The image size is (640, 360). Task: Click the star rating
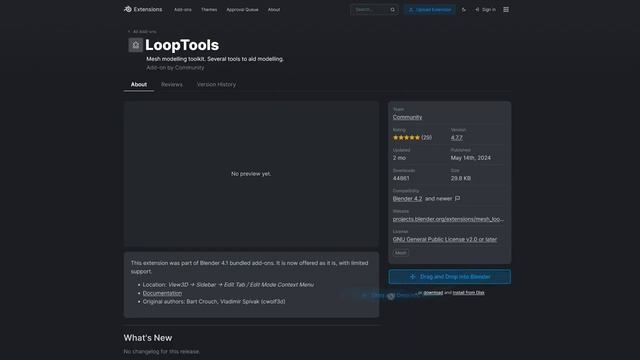pos(406,138)
